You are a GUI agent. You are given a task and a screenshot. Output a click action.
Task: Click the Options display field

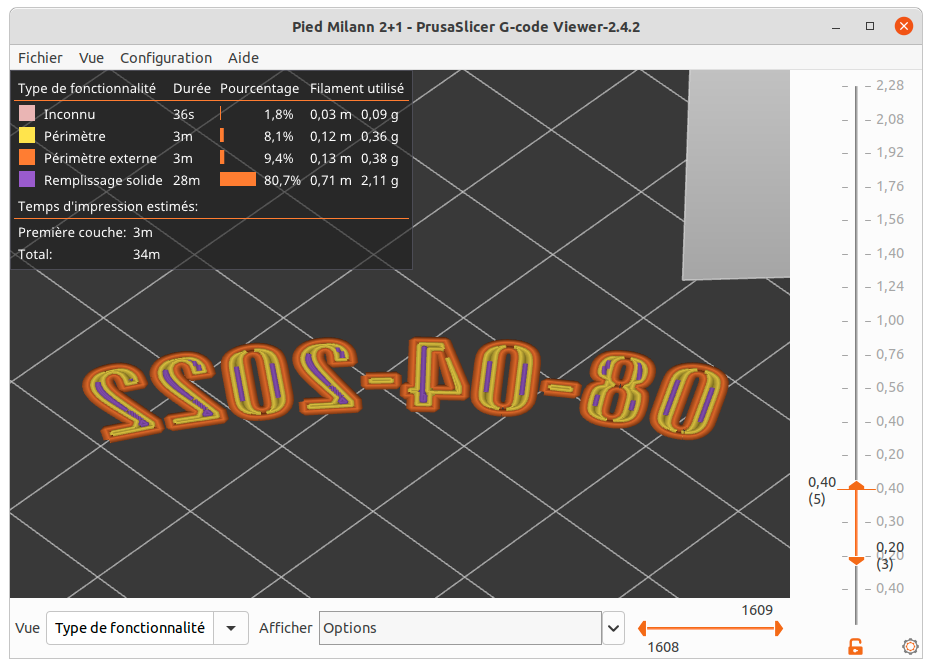(460, 628)
